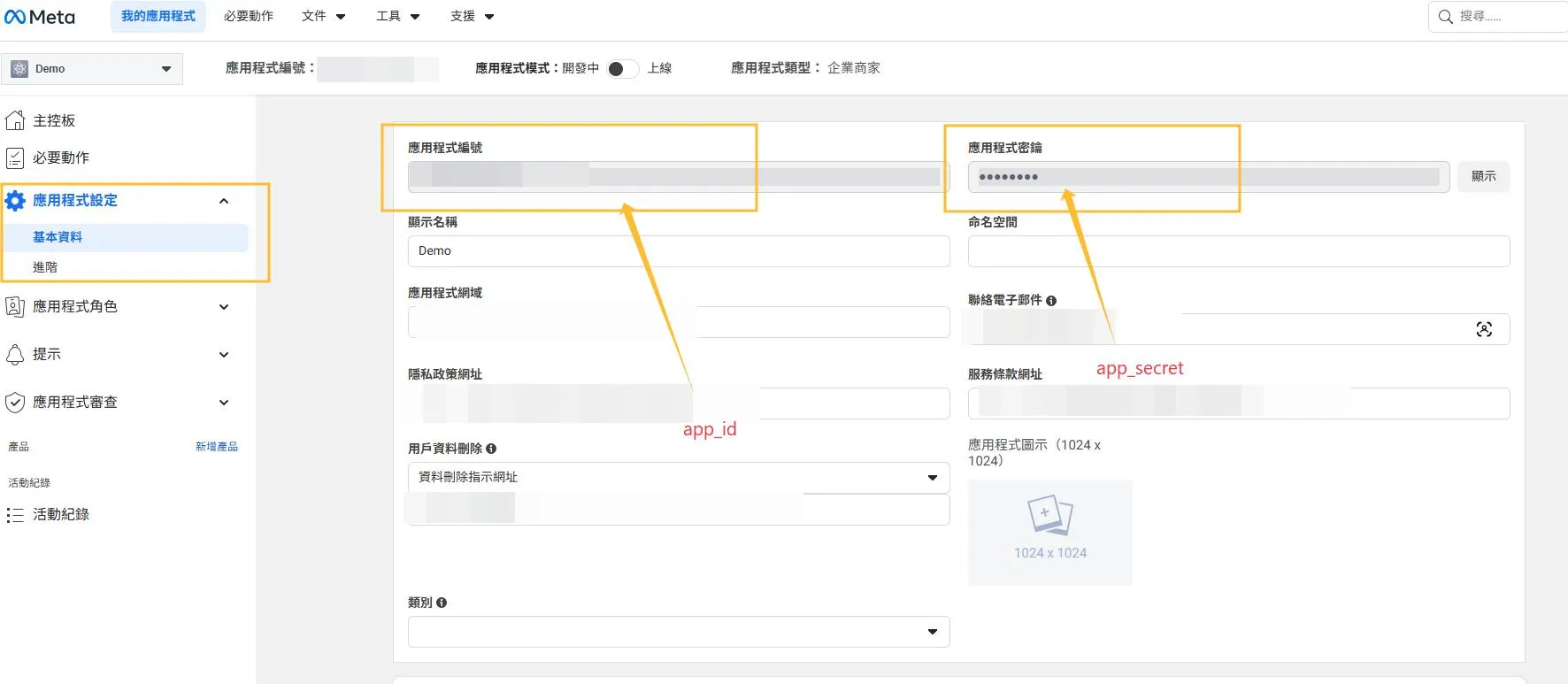Open the 資料刪除指示網址 dropdown
Viewport: 1568px width, 684px height.
point(679,478)
